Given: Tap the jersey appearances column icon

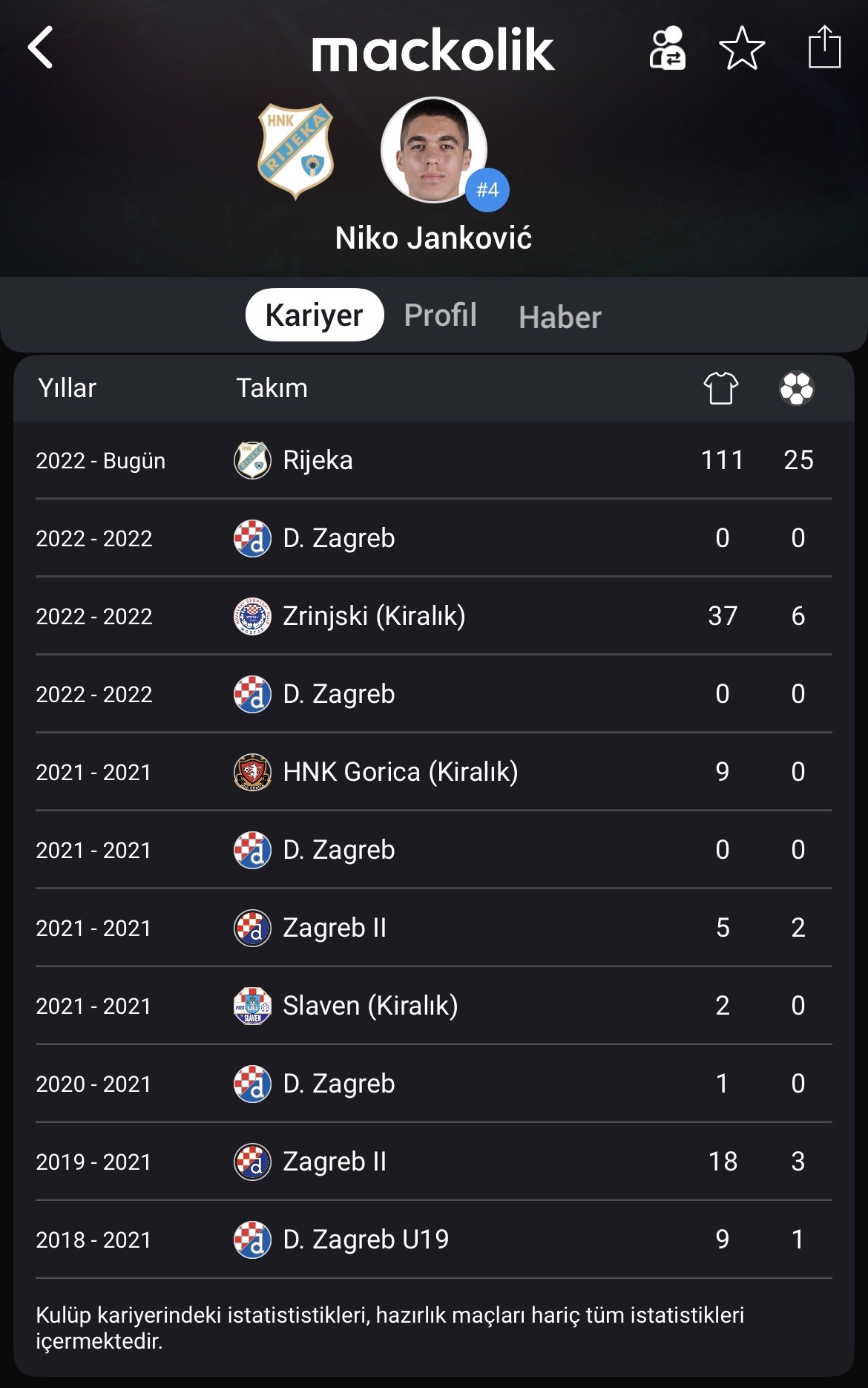Looking at the screenshot, I should (x=721, y=388).
